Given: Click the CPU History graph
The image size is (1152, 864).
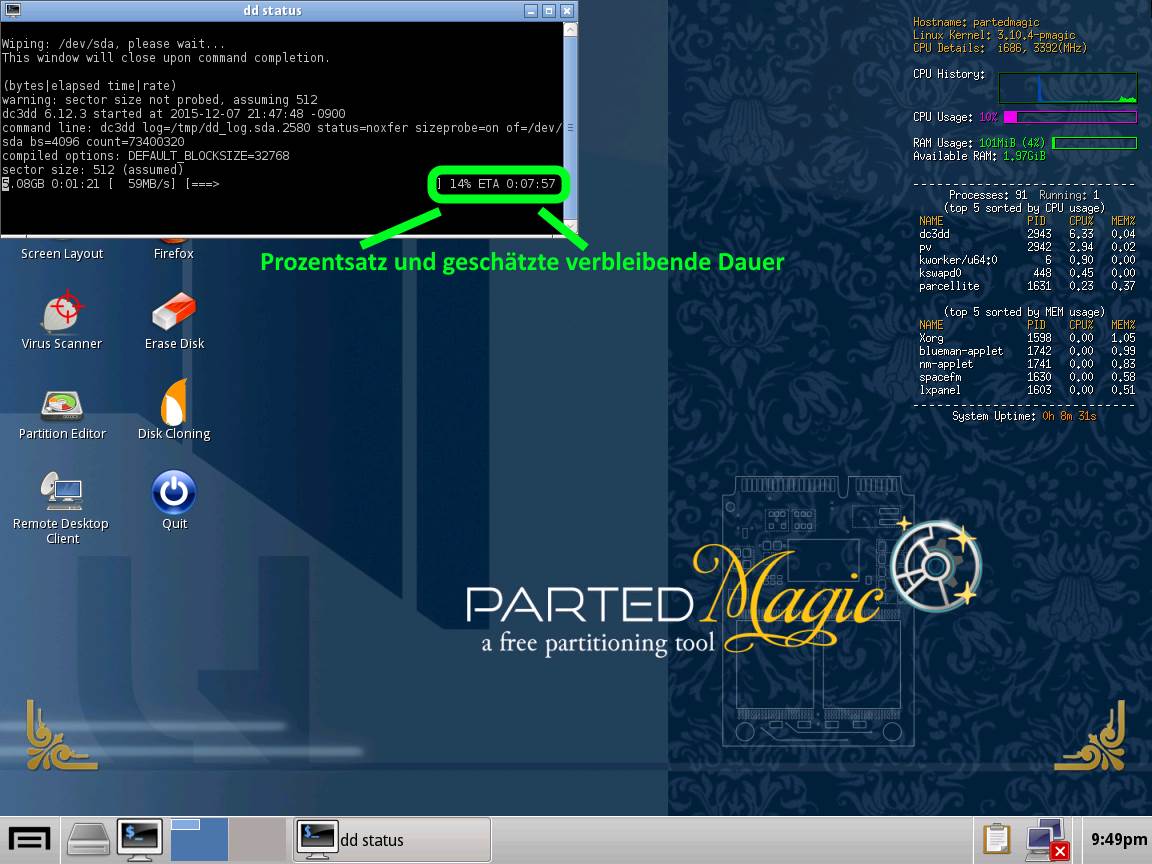Looking at the screenshot, I should (x=1068, y=87).
